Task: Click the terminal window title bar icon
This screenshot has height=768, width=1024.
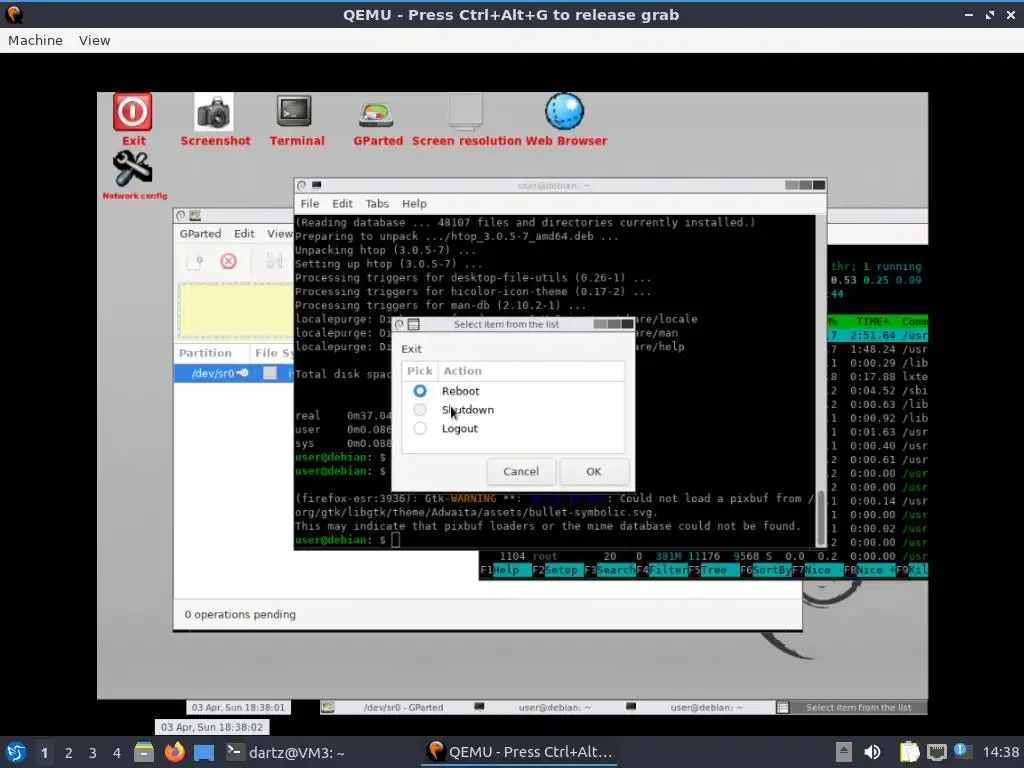Action: 317,185
